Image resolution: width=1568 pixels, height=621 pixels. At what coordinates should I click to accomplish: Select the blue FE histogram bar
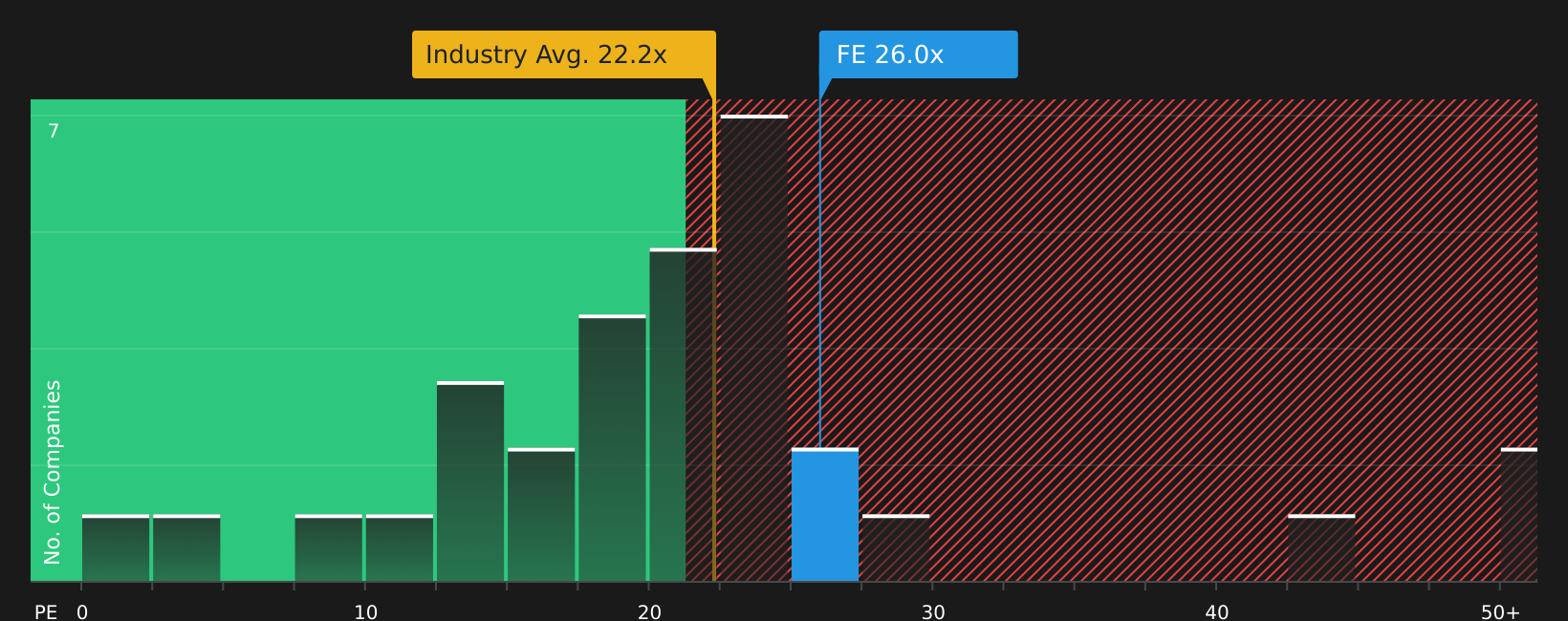(825, 515)
